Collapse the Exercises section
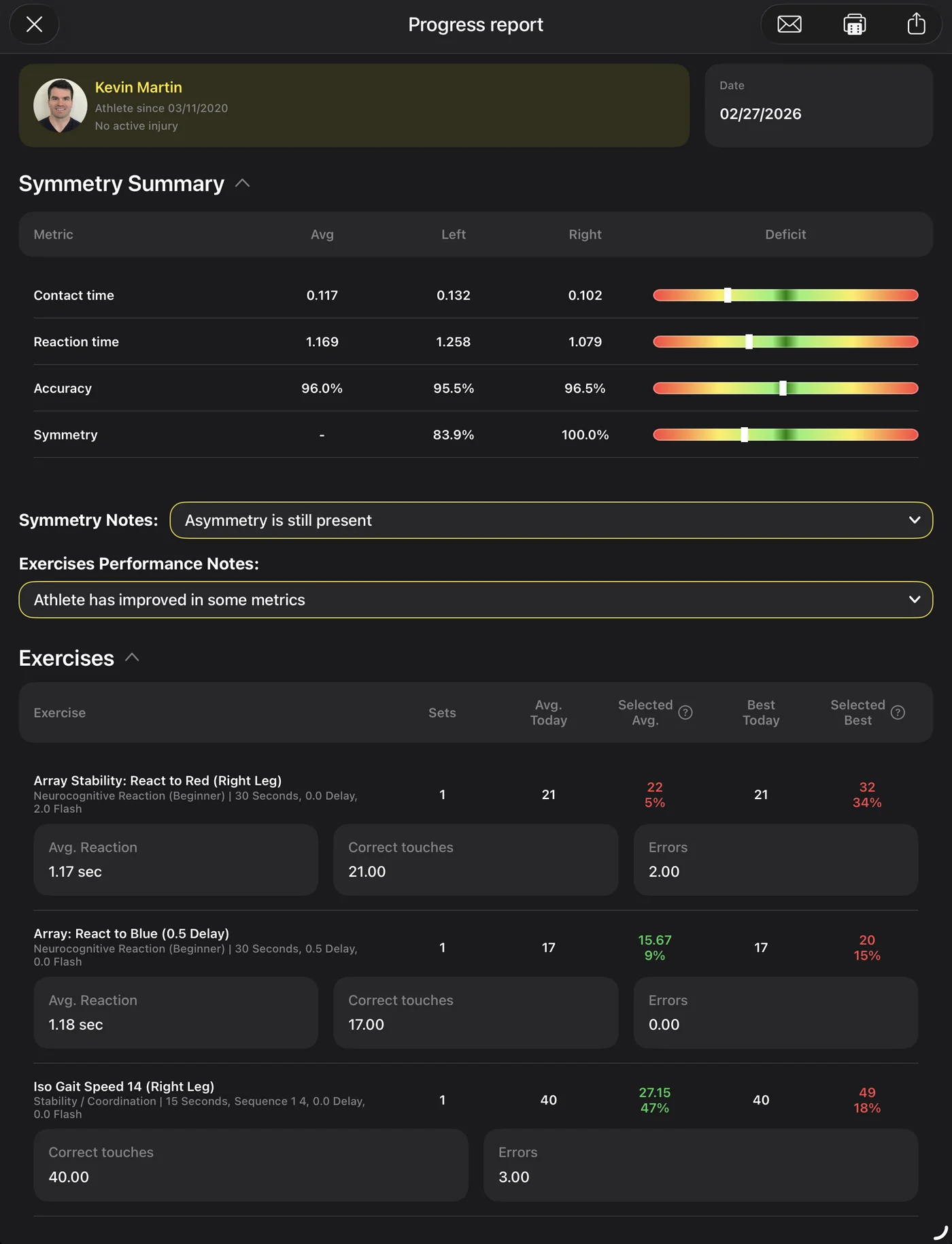 [132, 658]
